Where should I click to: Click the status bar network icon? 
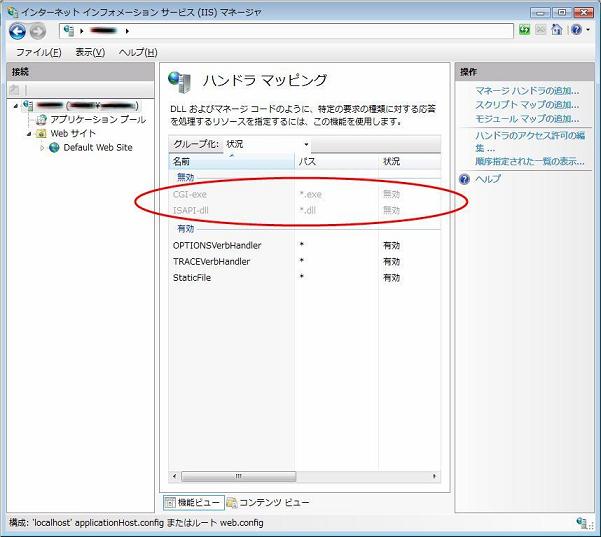coord(584,522)
